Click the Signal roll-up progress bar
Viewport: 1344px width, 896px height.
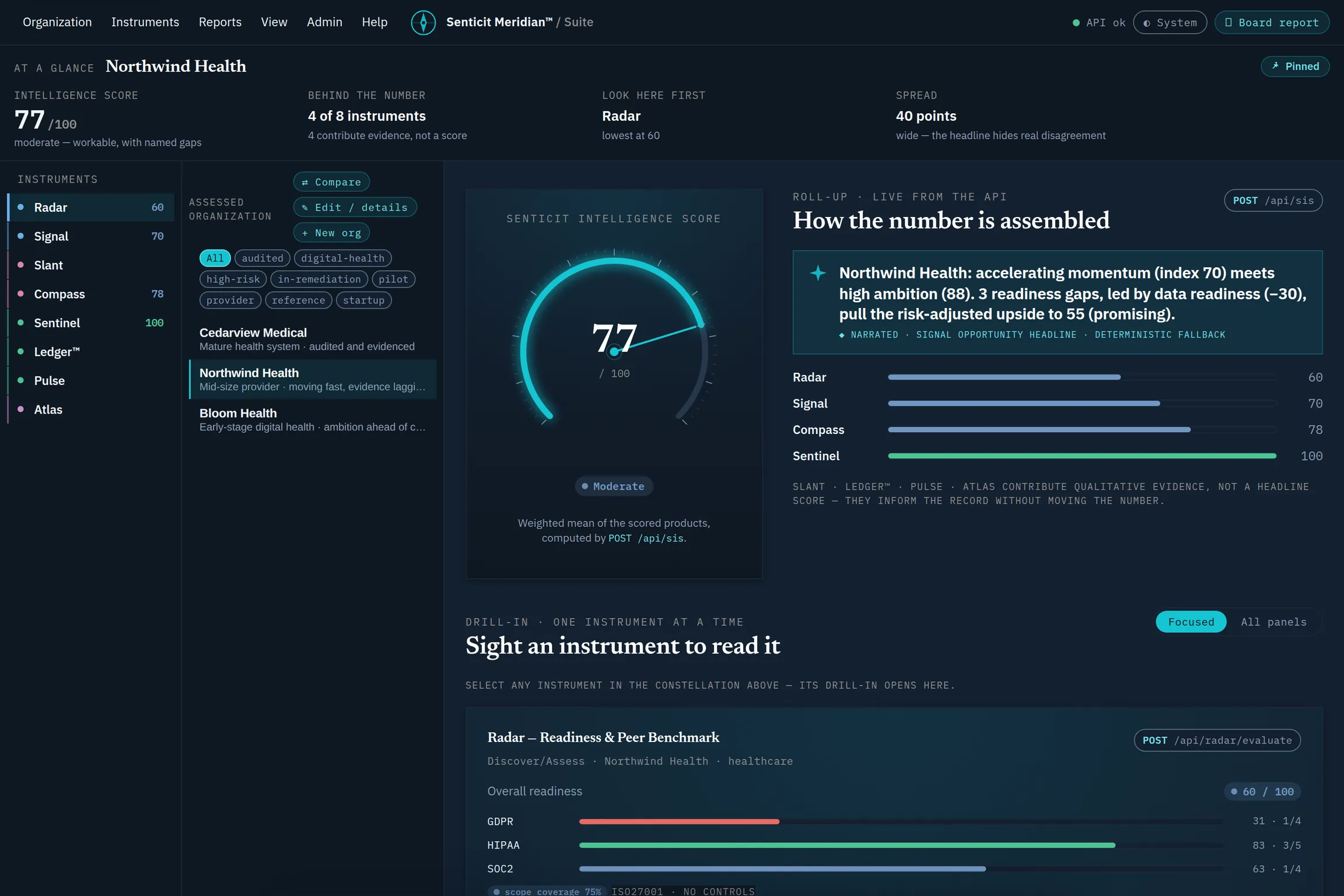point(1082,403)
